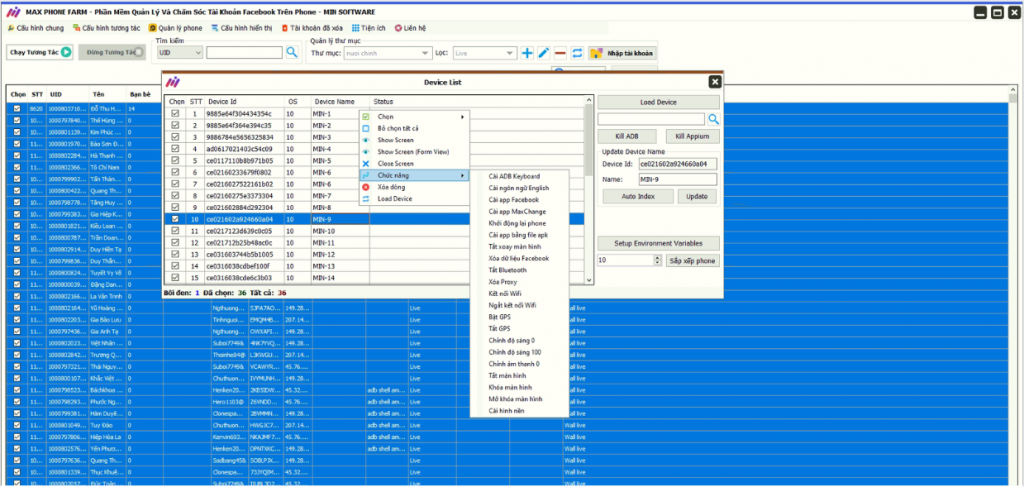Image resolution: width=1024 pixels, height=487 pixels.
Task: Click the Update button
Action: [697, 196]
